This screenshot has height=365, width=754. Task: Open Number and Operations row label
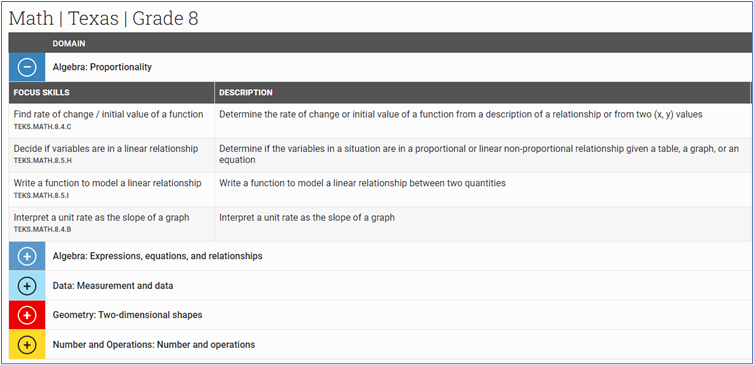(x=154, y=345)
